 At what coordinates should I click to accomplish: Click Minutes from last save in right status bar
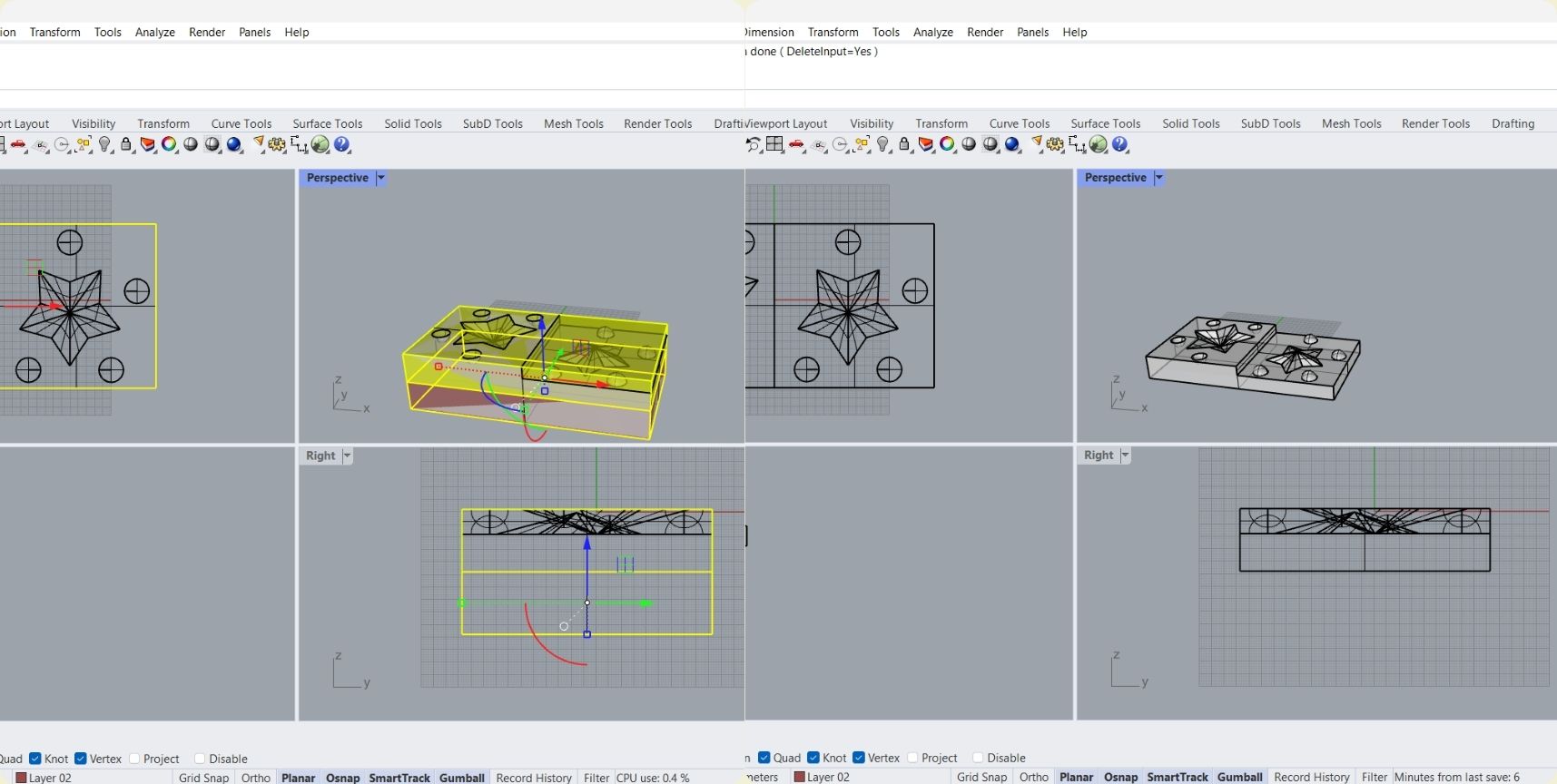[1457, 777]
